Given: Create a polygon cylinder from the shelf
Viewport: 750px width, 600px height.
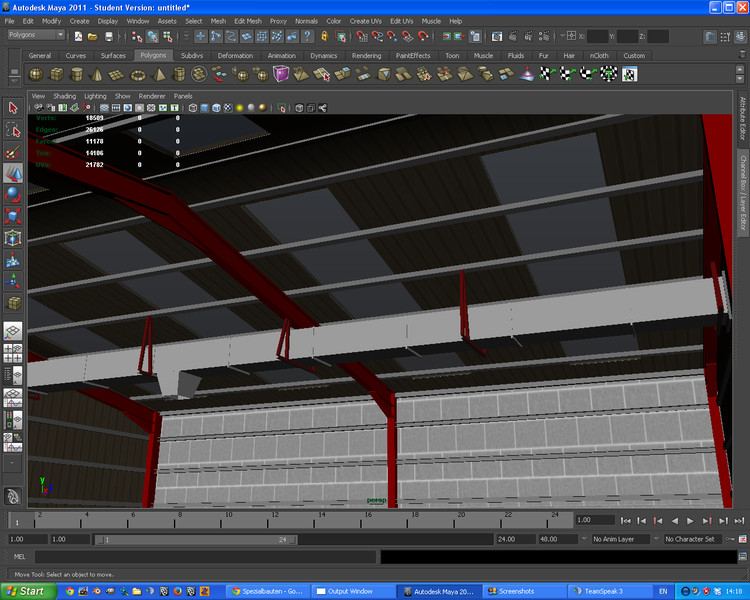Looking at the screenshot, I should click(x=77, y=74).
